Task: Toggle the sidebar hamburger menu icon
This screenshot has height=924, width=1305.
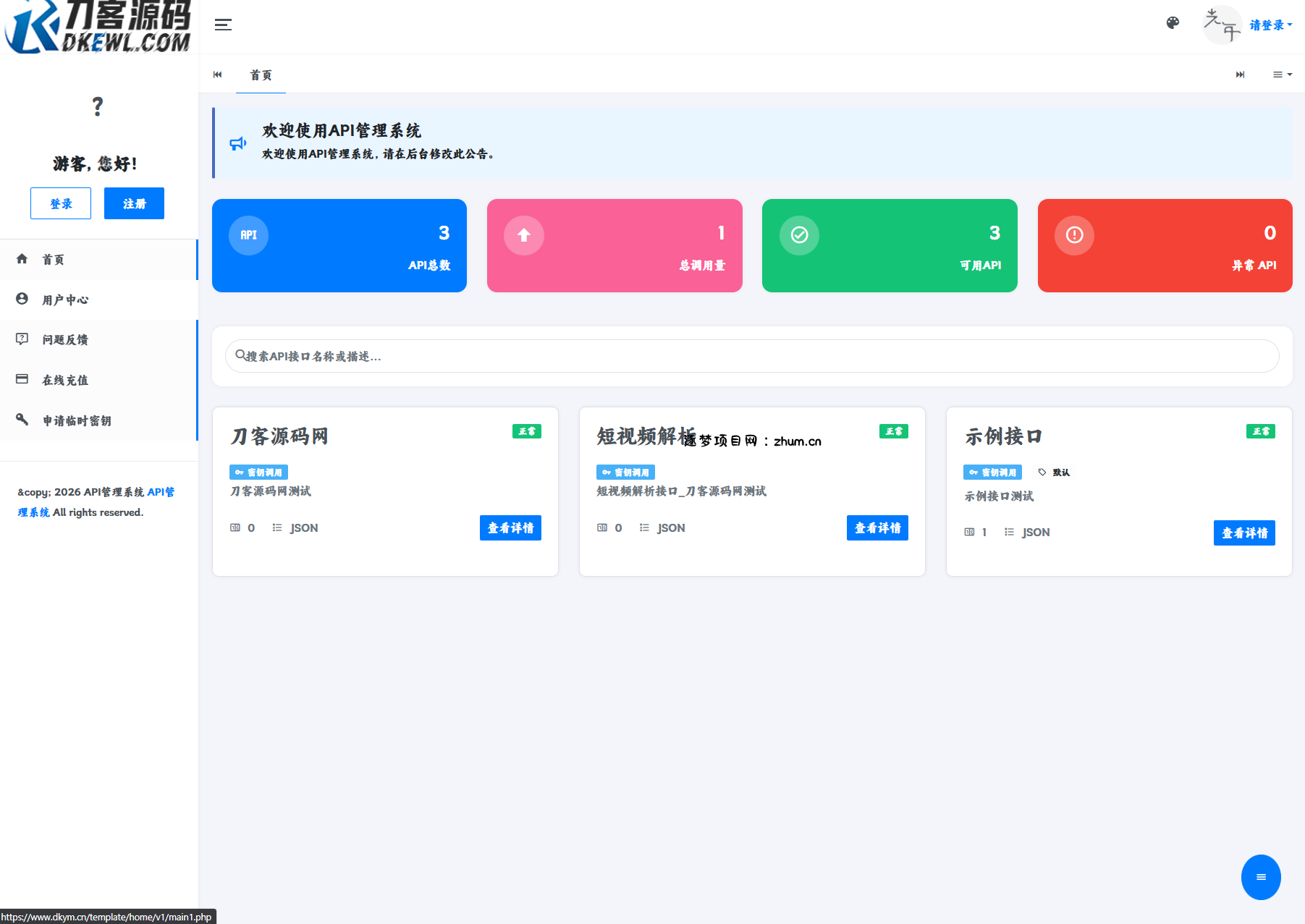Action: tap(223, 25)
